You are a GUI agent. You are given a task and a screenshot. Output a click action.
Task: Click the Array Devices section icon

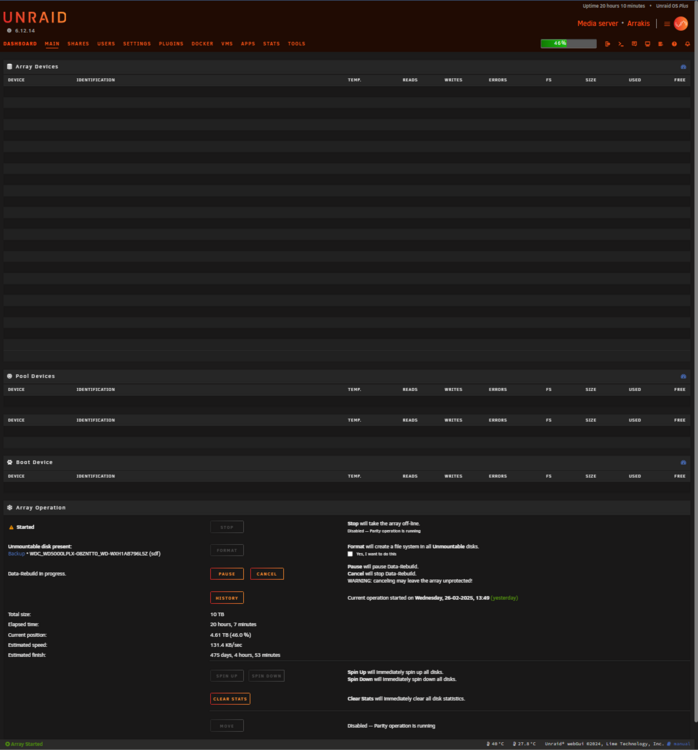(10, 66)
